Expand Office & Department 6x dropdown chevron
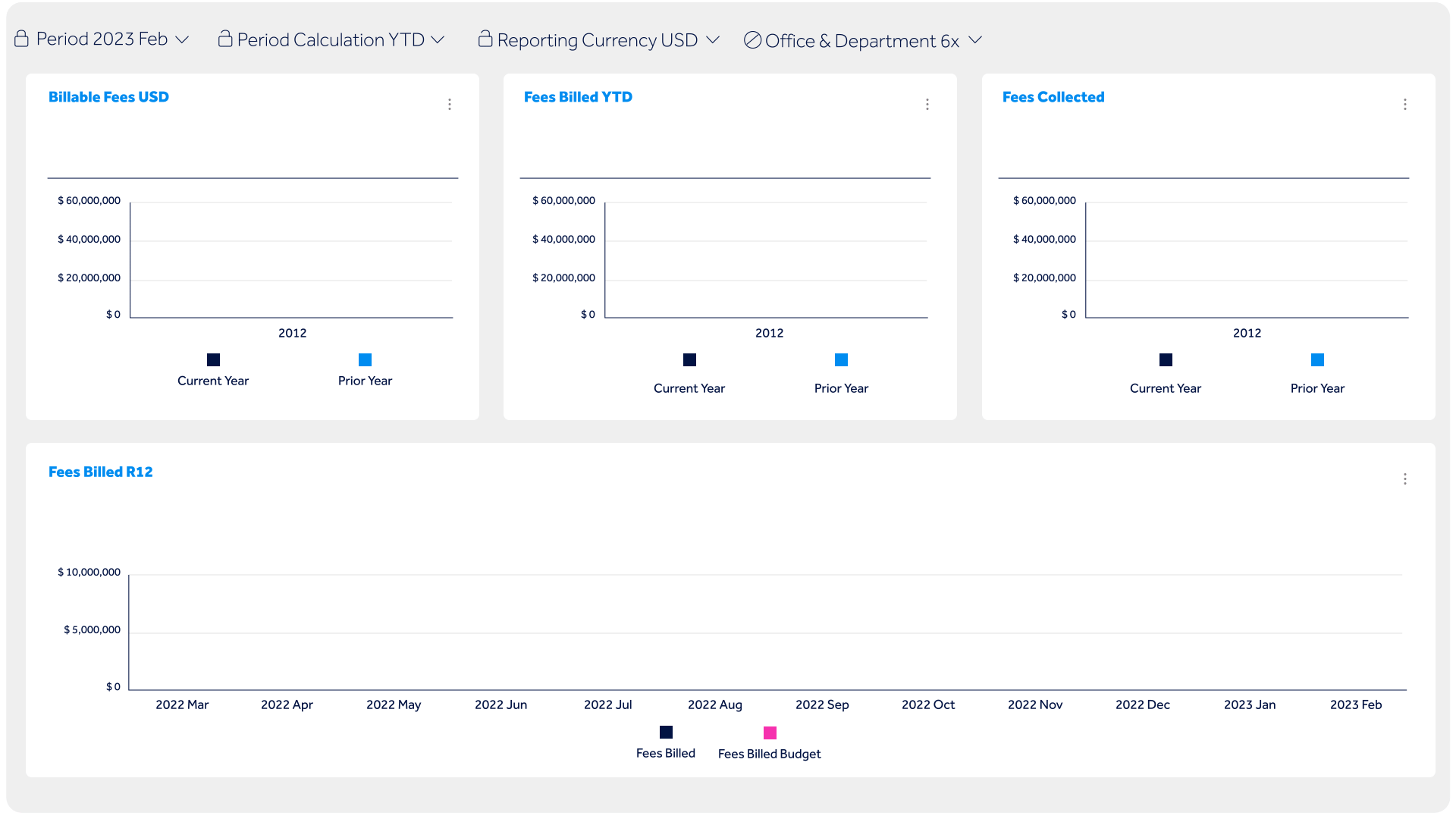Image resolution: width=1456 pixels, height=819 pixels. click(x=975, y=40)
